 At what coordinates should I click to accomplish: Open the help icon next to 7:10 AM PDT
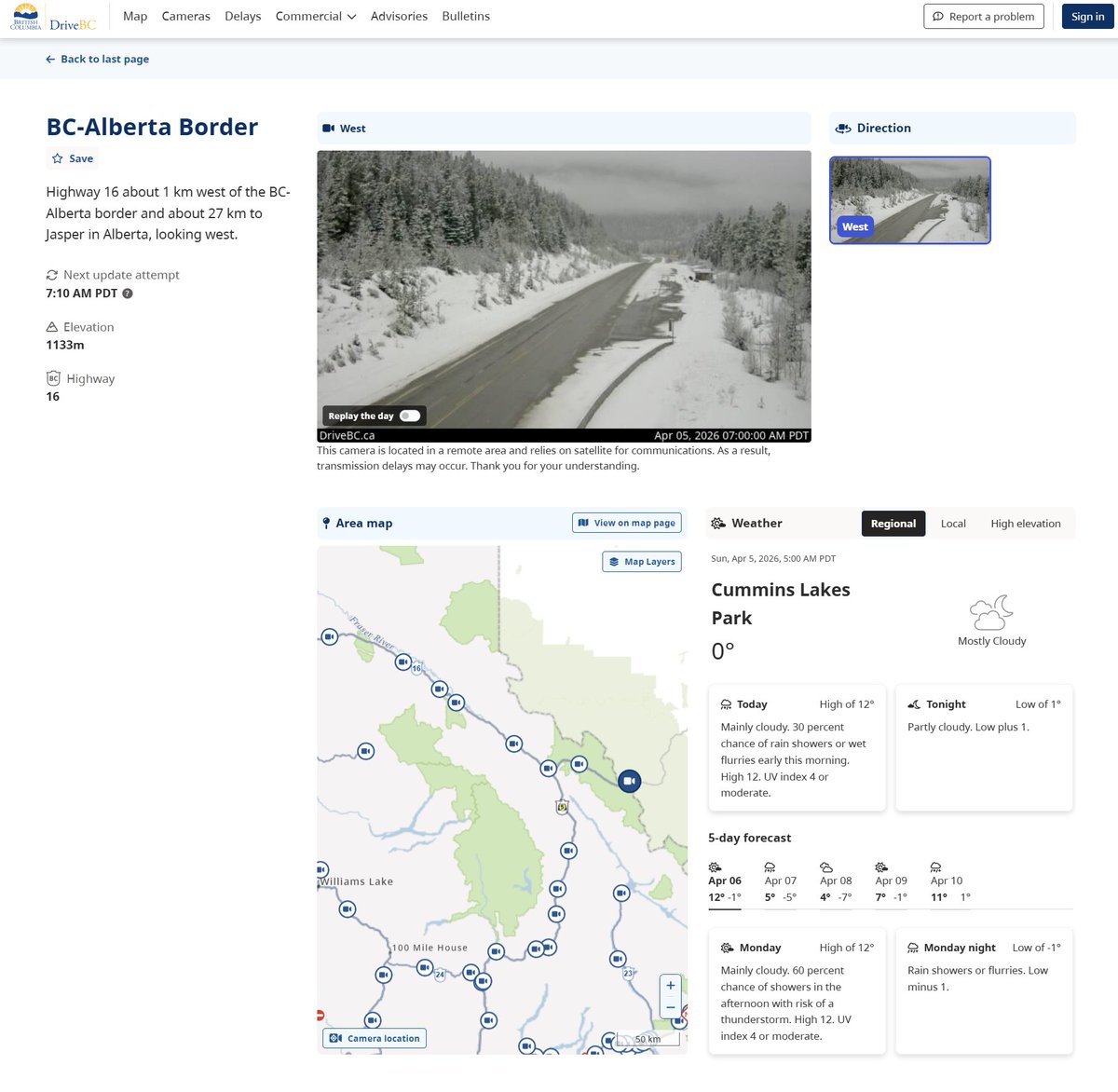point(128,293)
